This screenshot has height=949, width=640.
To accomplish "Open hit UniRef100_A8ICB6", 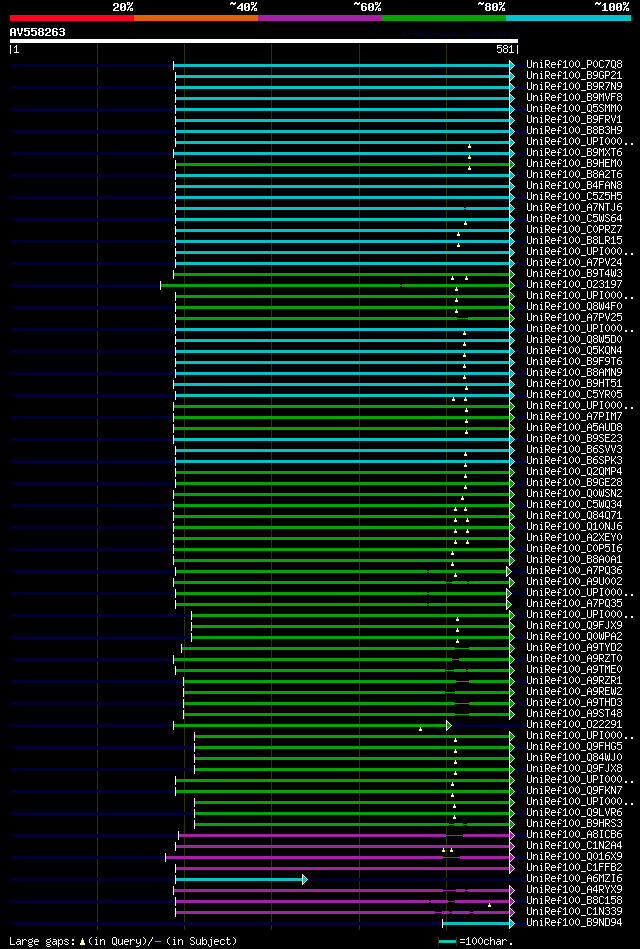I will click(x=574, y=835).
